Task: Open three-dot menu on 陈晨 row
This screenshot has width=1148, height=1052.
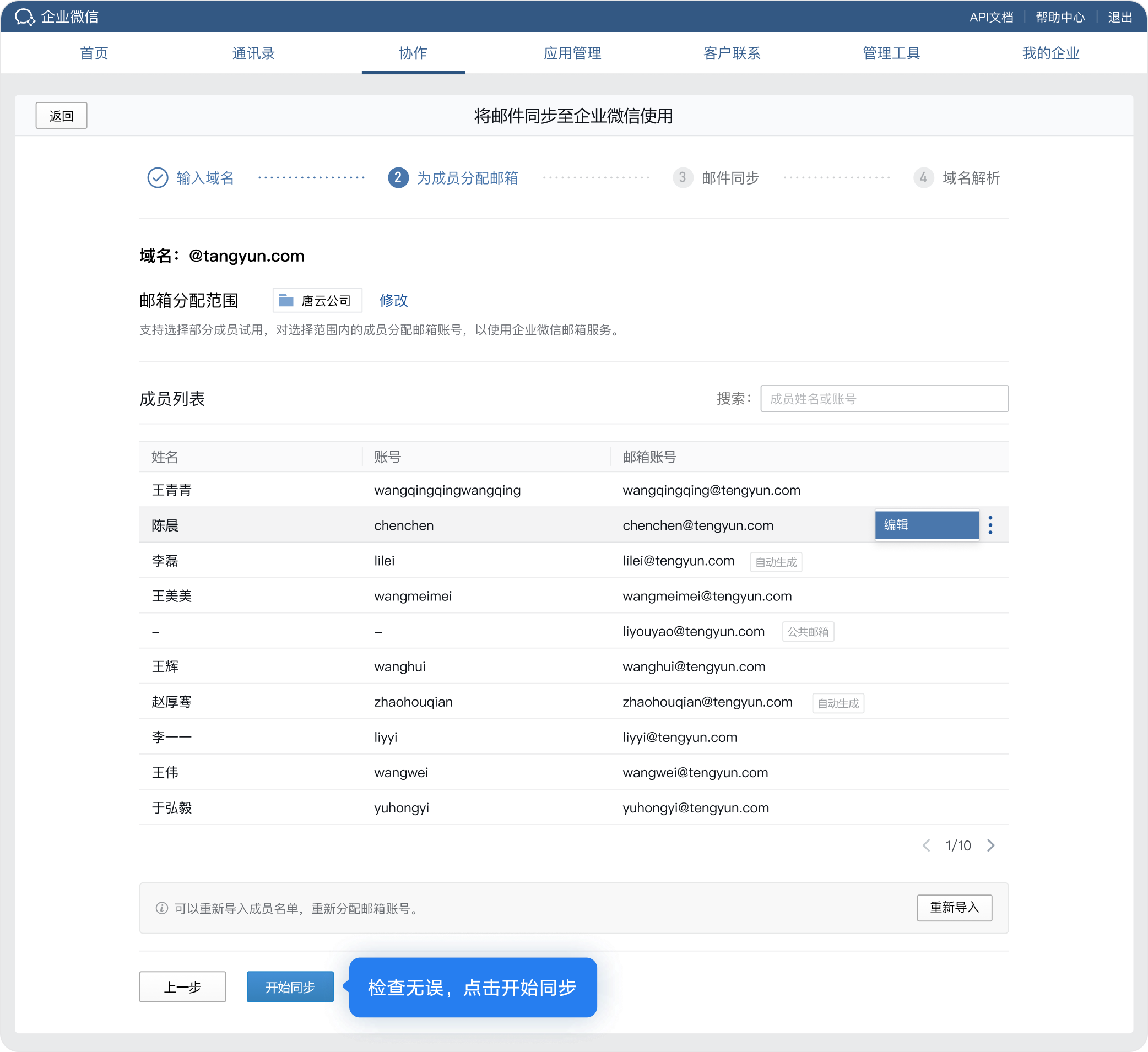Action: click(x=990, y=525)
